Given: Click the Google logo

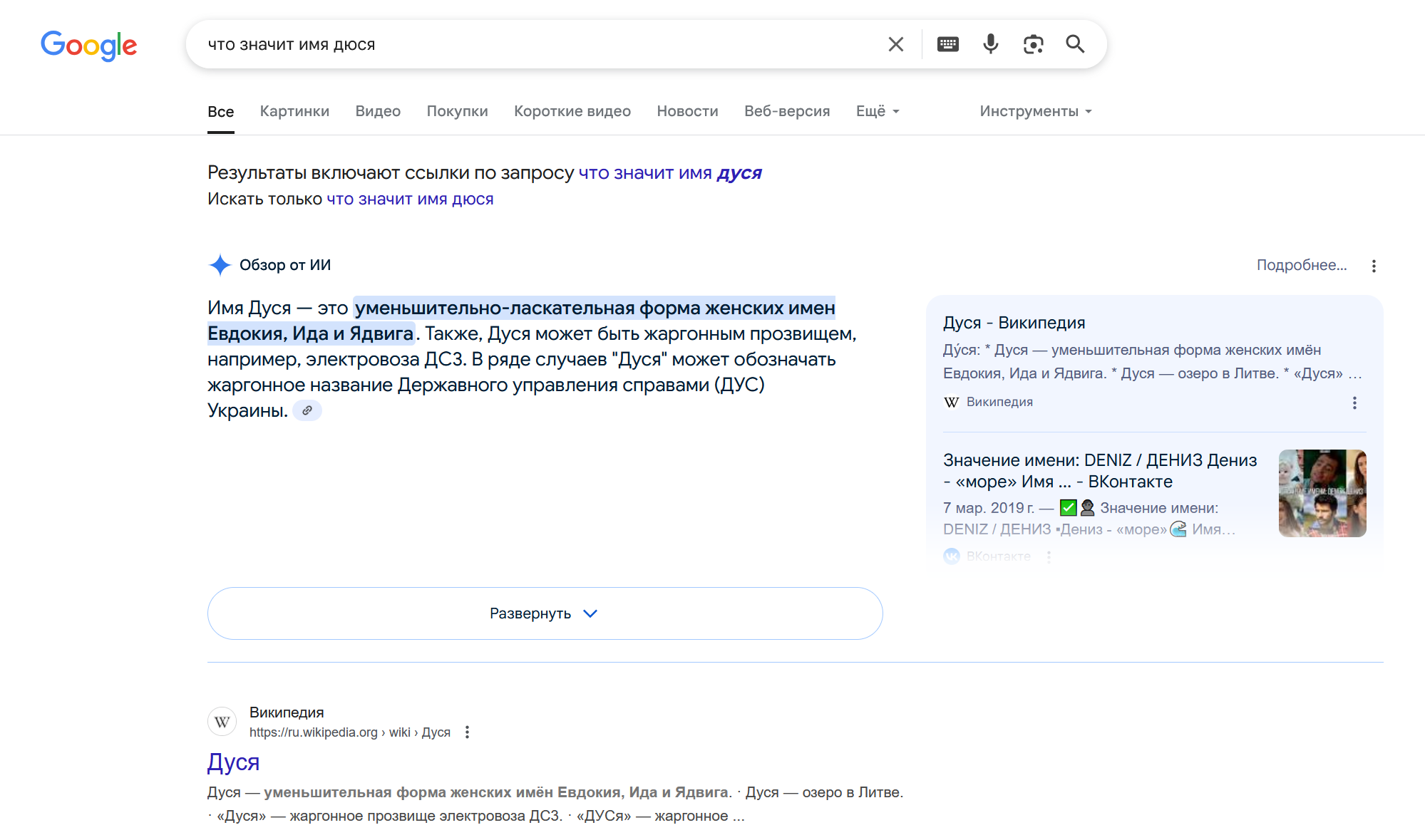Looking at the screenshot, I should click(x=89, y=46).
